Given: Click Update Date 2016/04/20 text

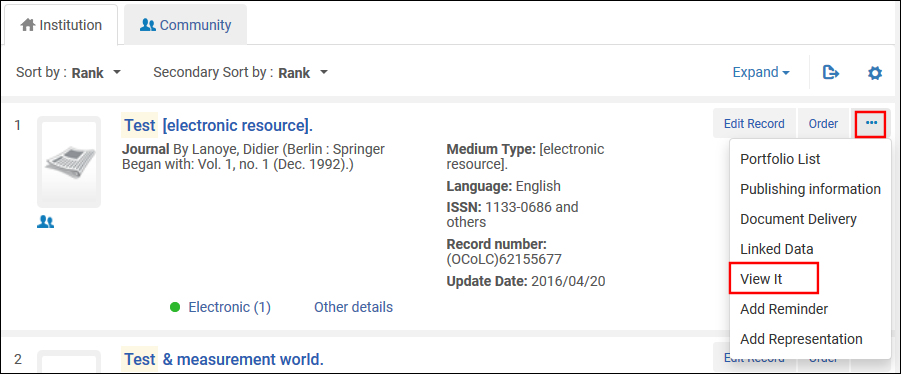Looking at the screenshot, I should 526,282.
